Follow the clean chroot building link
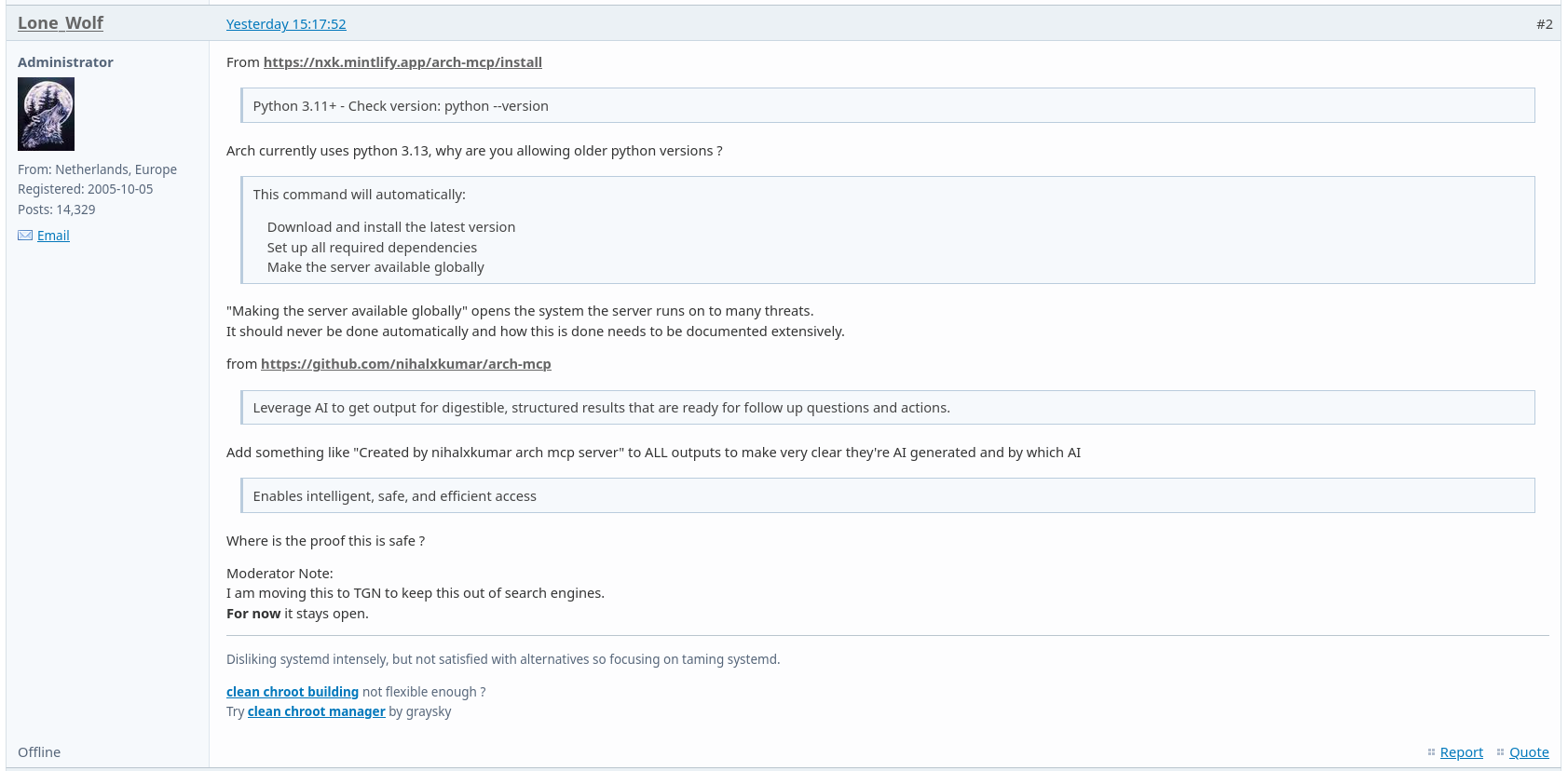 (292, 692)
